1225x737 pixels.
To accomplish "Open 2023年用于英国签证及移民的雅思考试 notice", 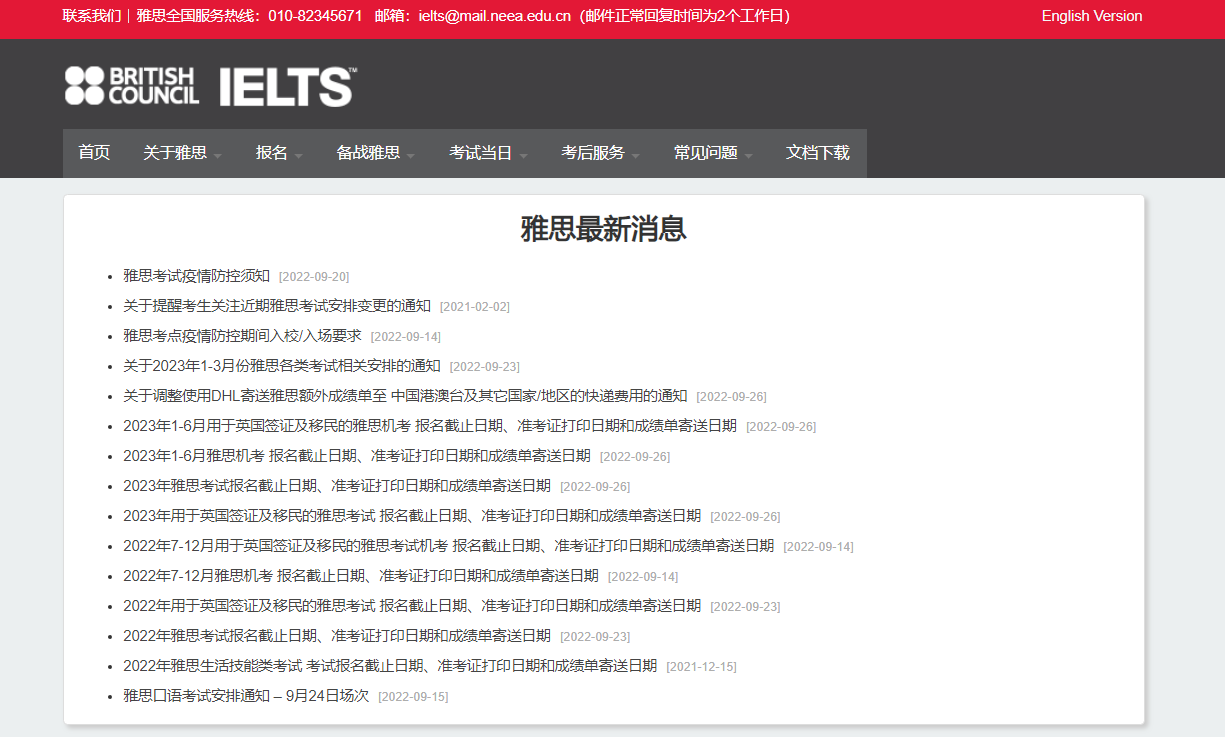I will click(412, 516).
